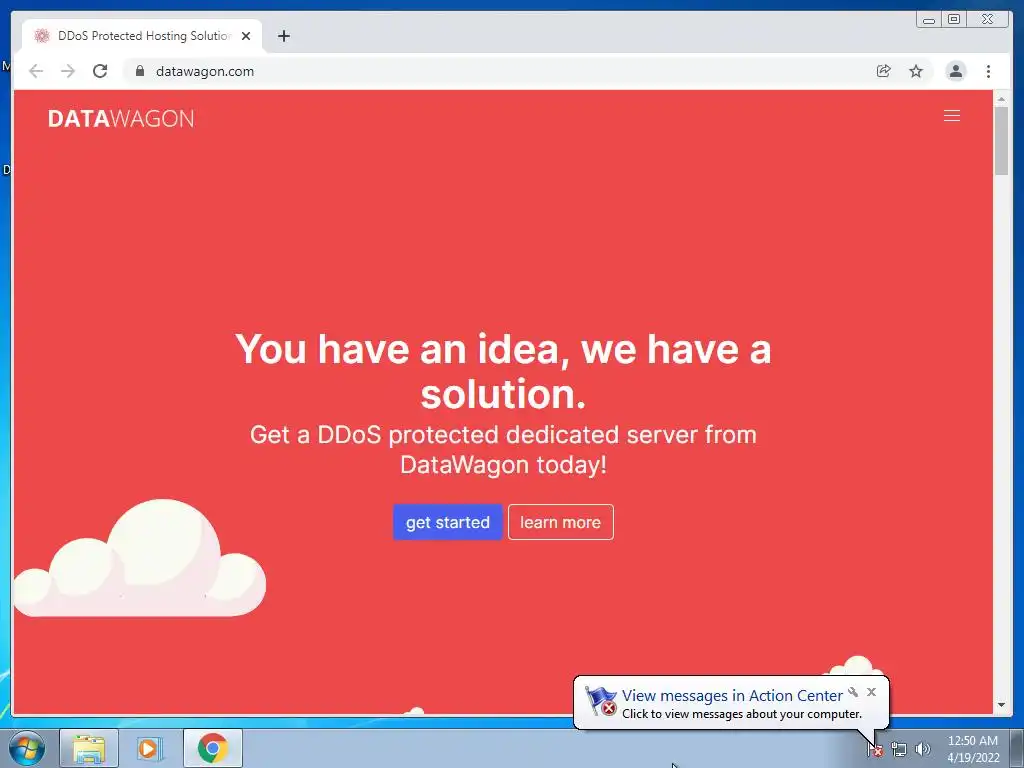Go back with Chrome's back arrow
Viewport: 1024px width, 768px height.
tap(36, 71)
